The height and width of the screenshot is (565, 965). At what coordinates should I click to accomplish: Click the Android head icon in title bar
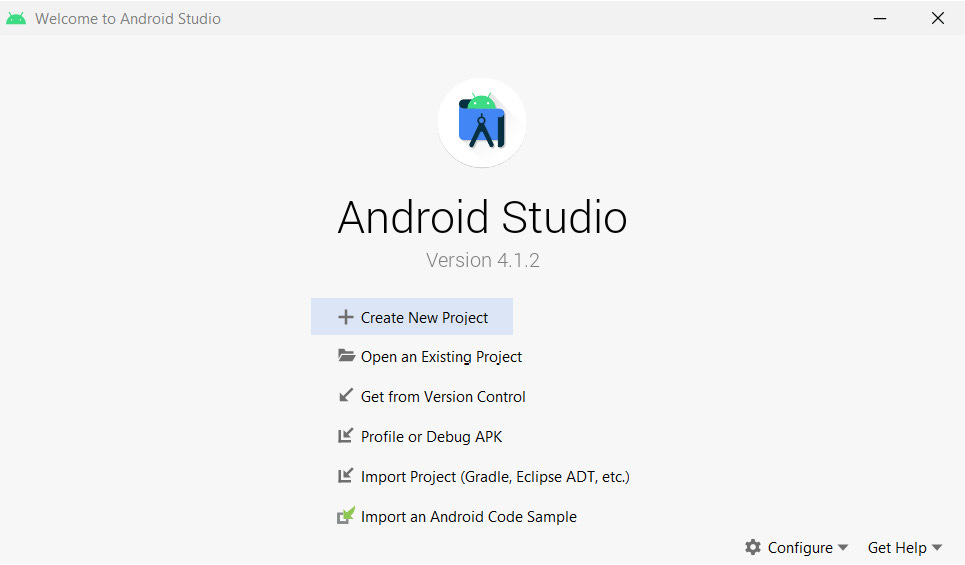coord(16,18)
